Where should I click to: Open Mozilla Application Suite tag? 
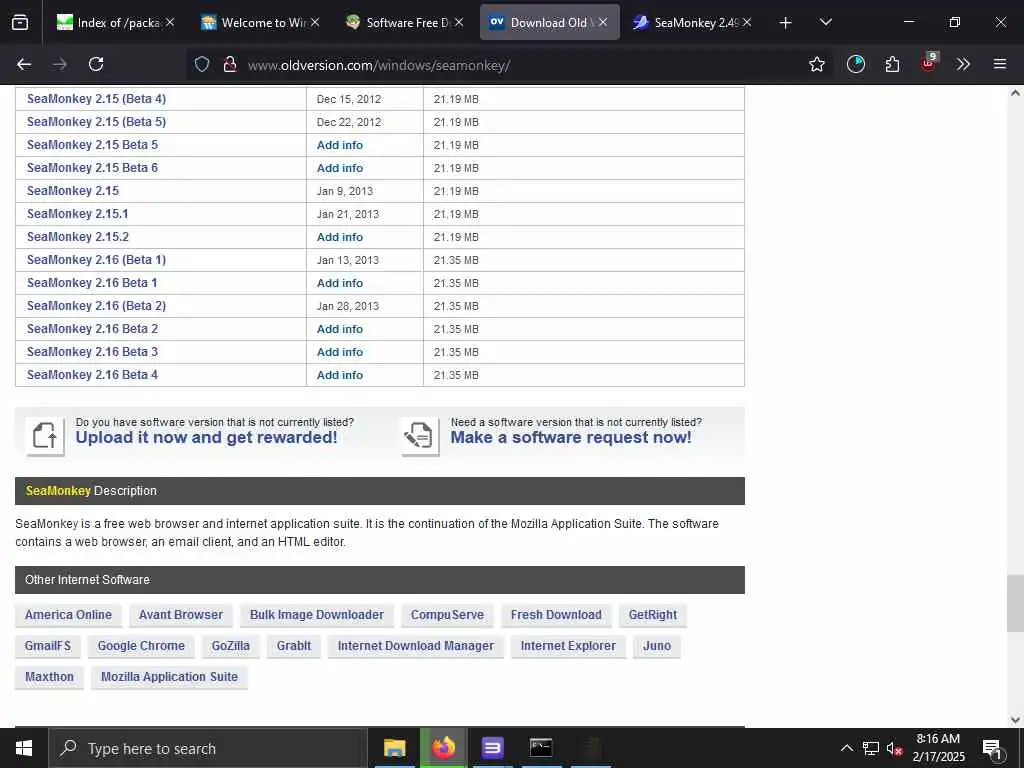point(169,677)
